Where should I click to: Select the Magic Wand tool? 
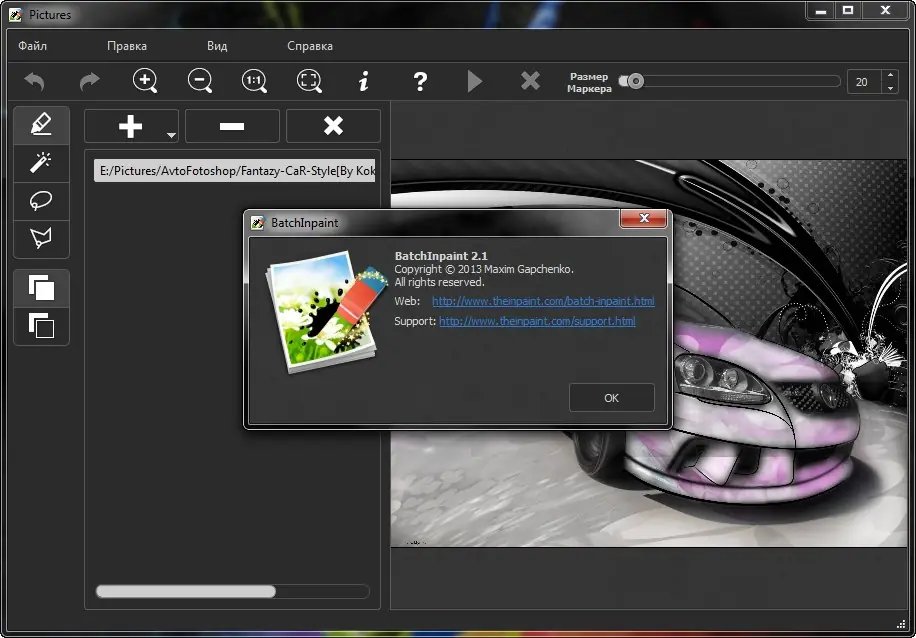pos(41,163)
